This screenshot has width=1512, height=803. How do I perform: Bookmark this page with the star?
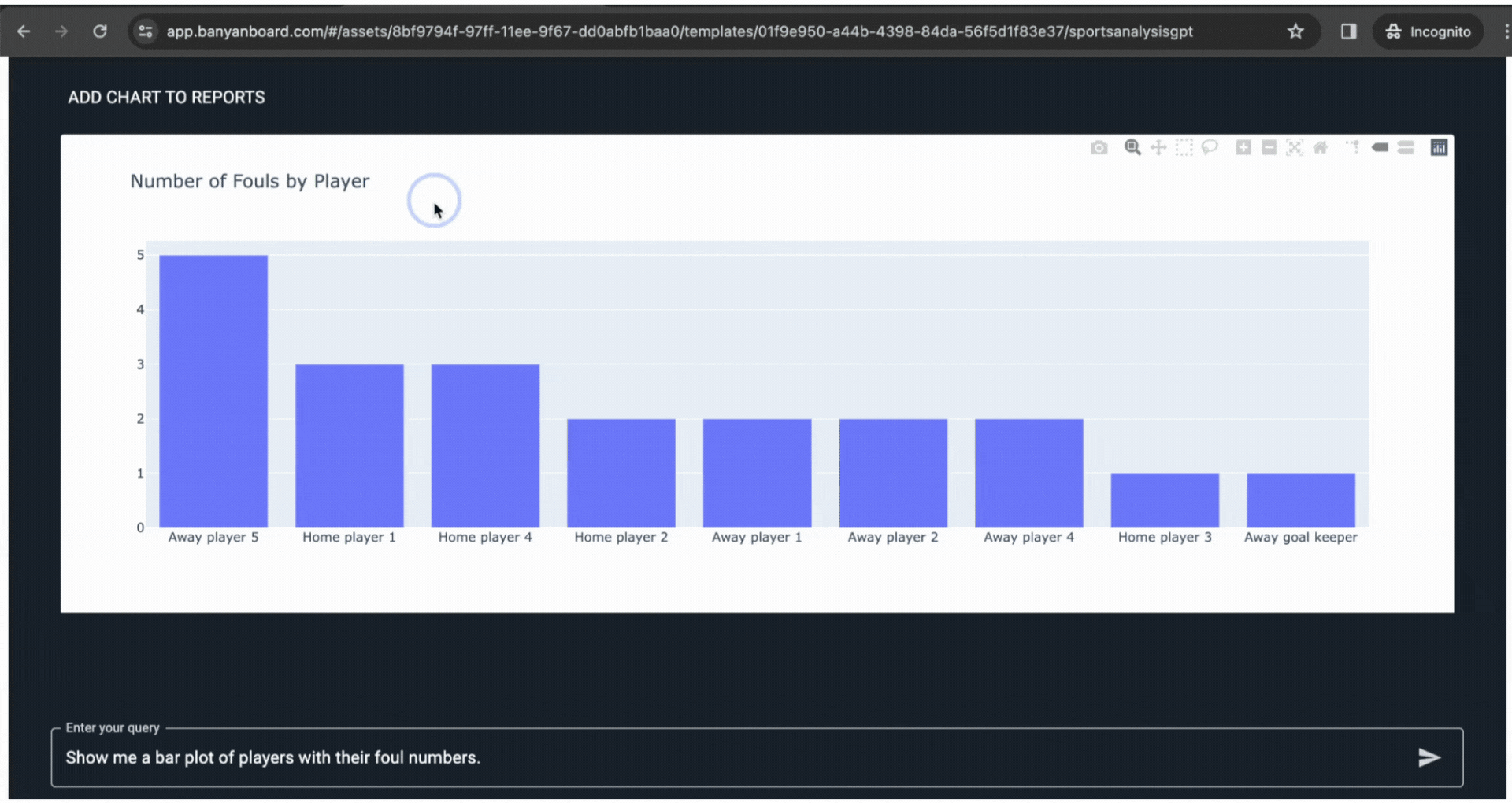(x=1295, y=31)
